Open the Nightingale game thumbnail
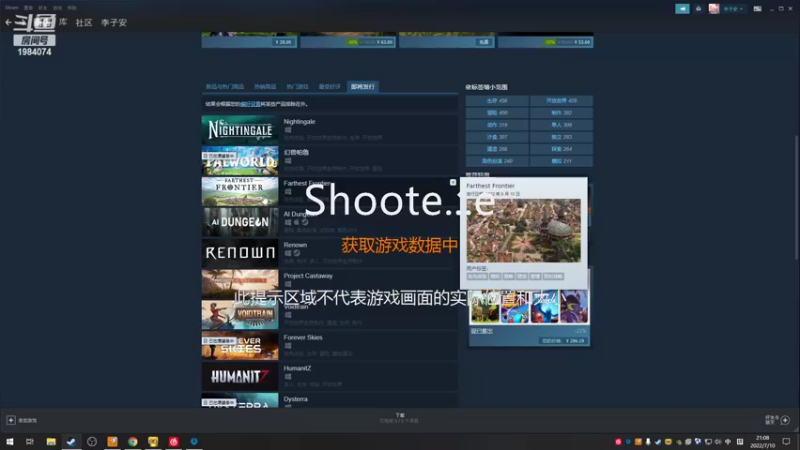The image size is (800, 450). (x=240, y=130)
